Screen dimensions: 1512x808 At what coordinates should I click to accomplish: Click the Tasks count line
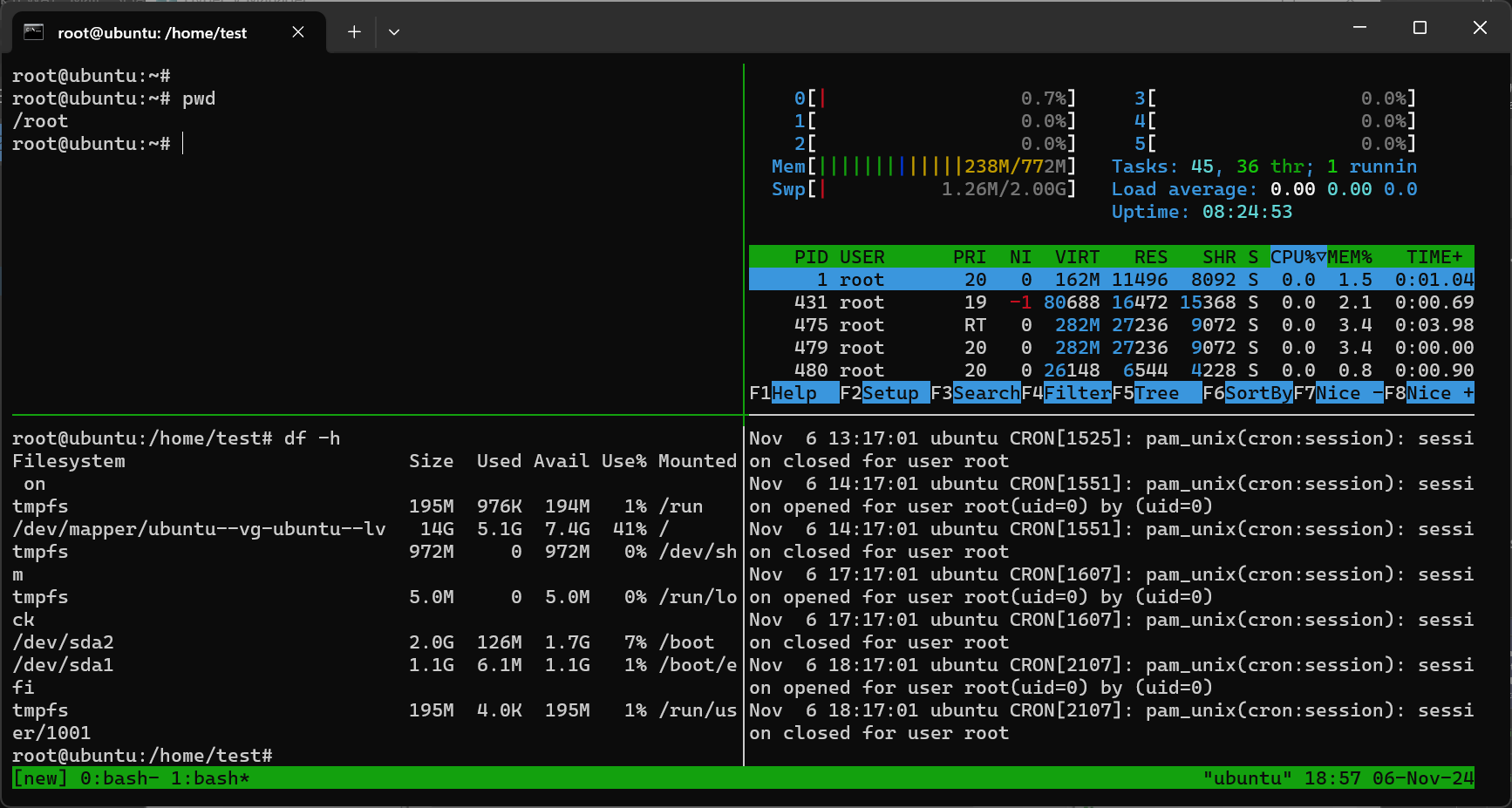tap(1264, 166)
